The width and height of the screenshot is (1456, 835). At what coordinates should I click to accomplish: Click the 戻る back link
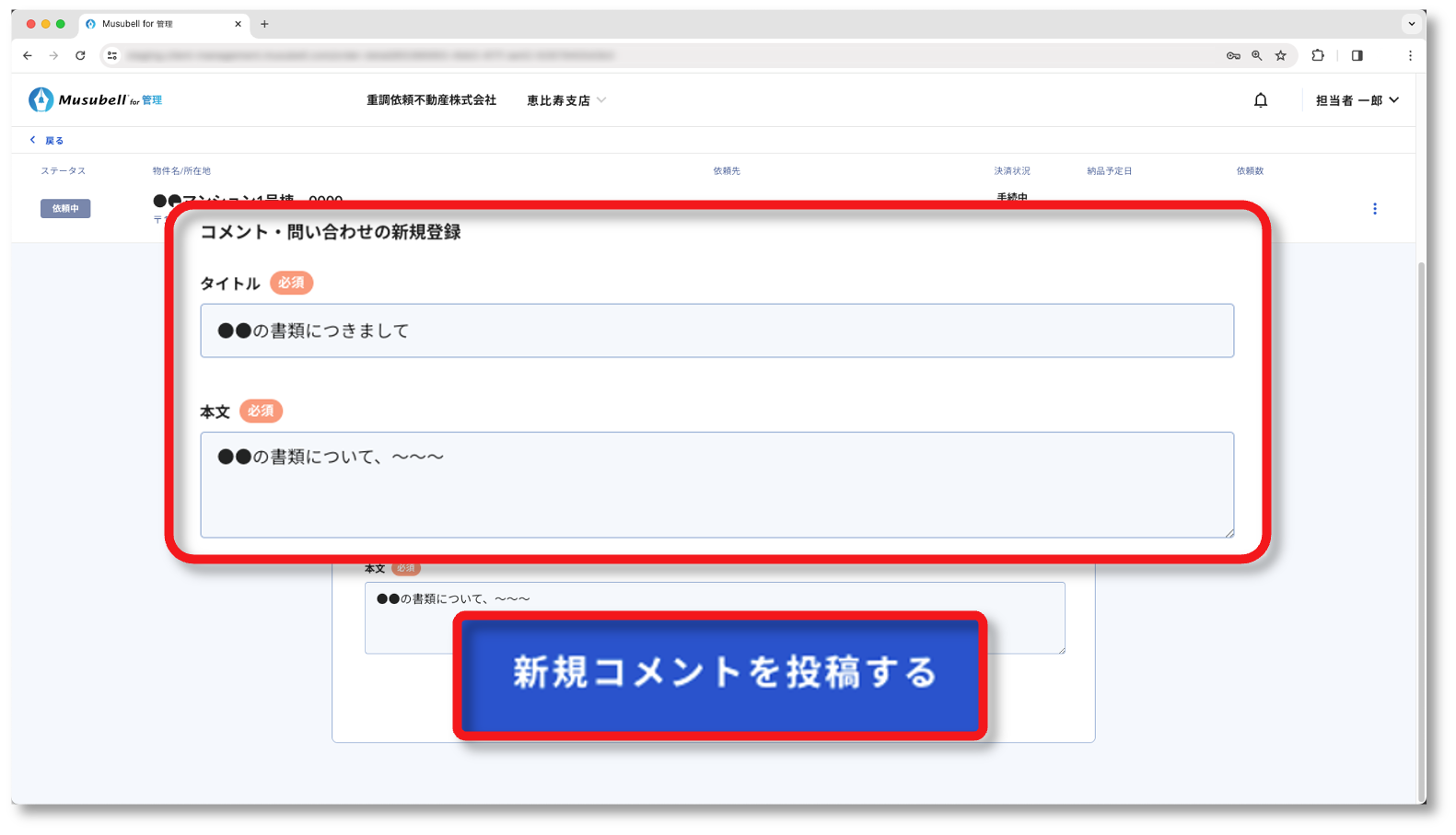[47, 141]
